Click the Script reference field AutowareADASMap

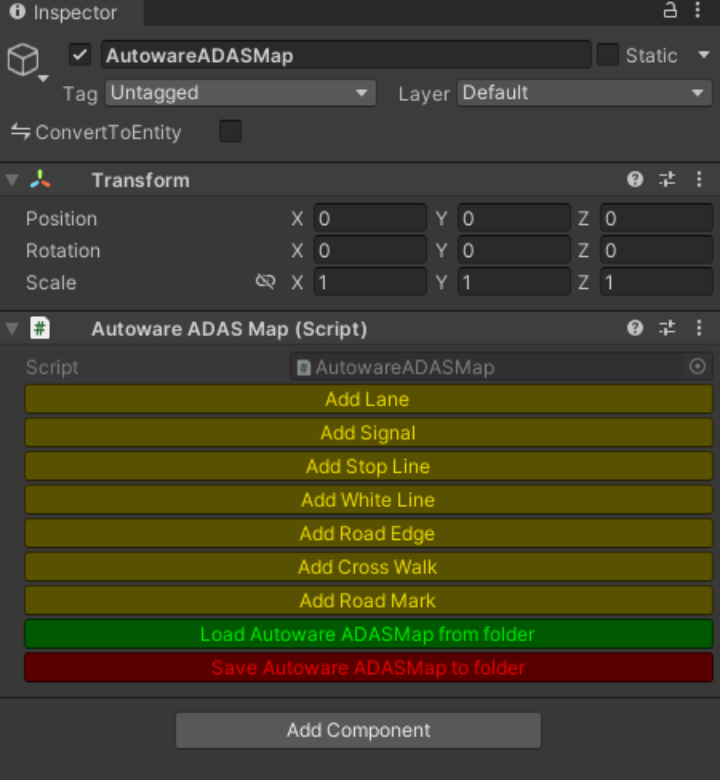pyautogui.click(x=501, y=367)
